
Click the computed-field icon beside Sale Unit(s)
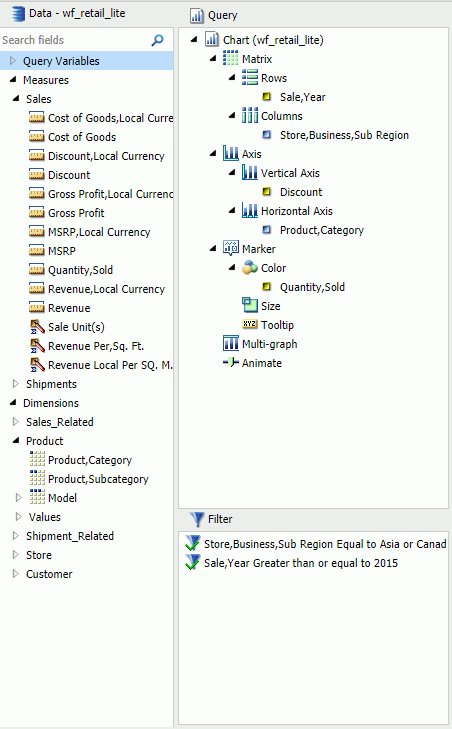(37, 327)
